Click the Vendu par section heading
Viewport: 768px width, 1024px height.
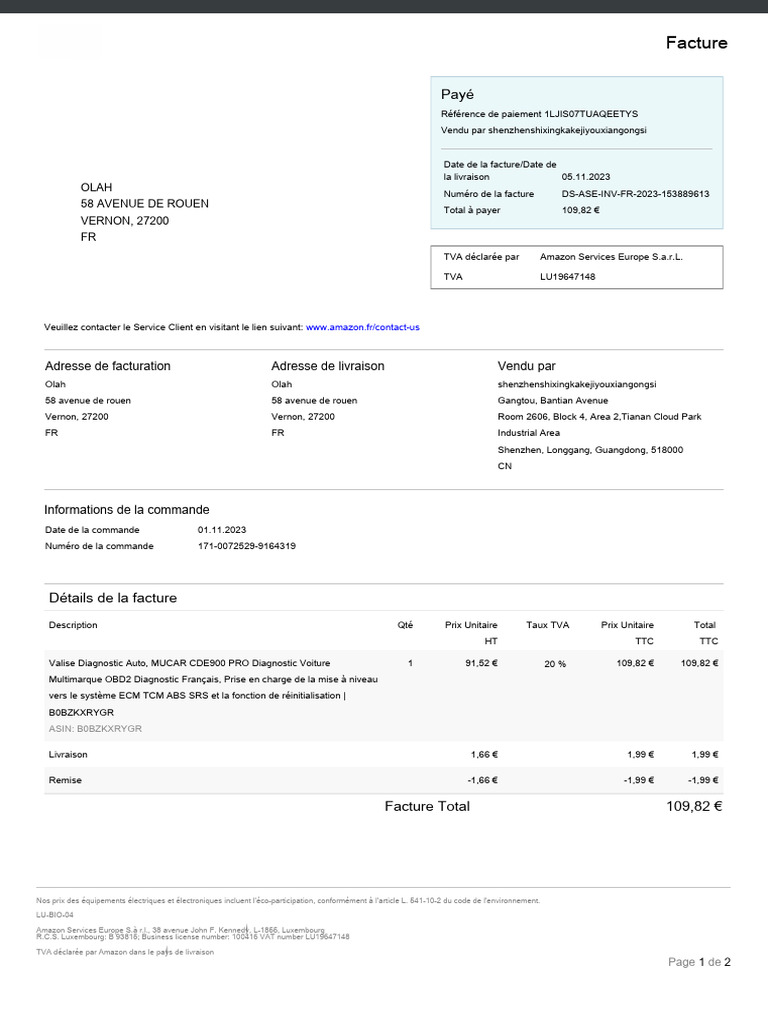pos(526,366)
